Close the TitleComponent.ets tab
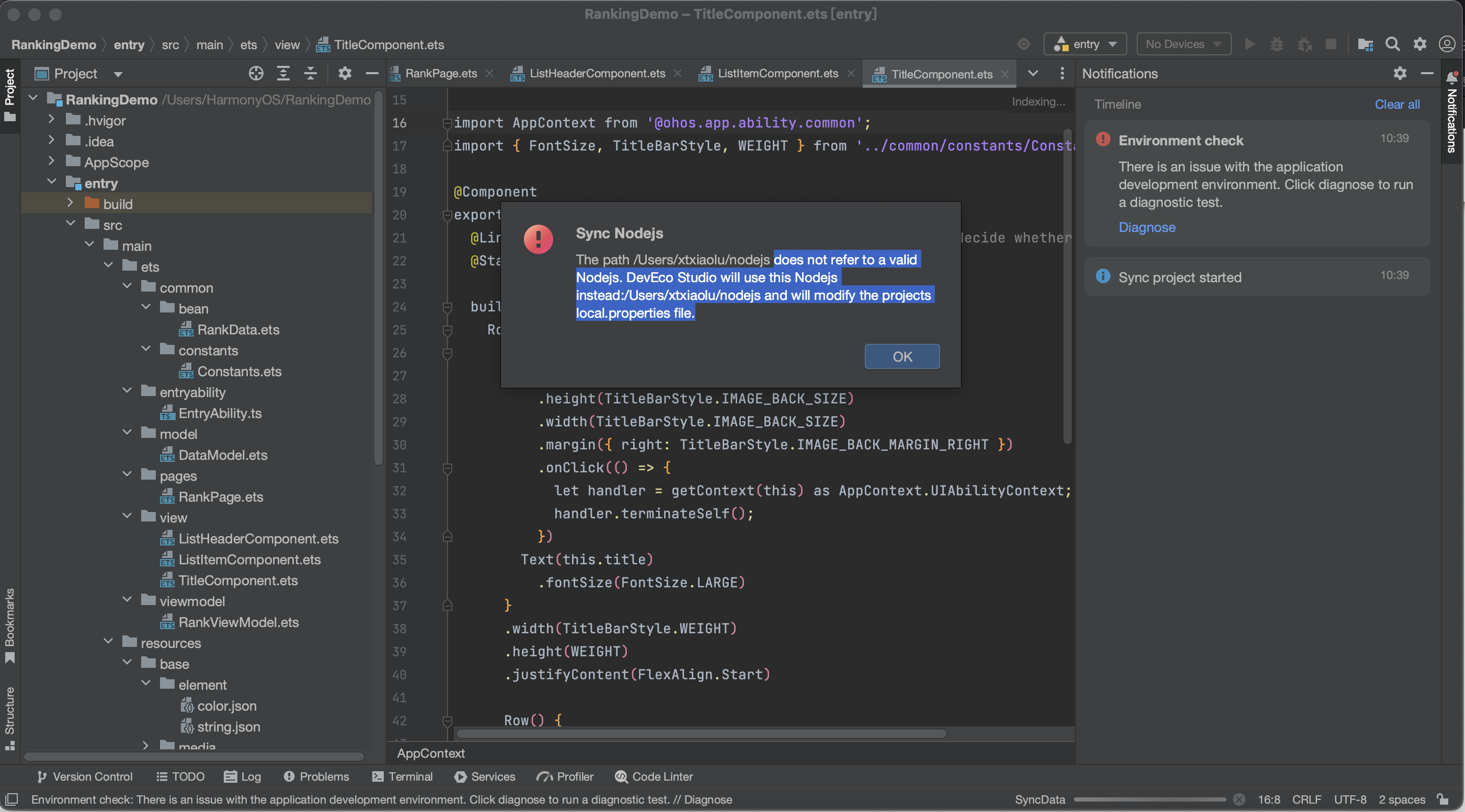This screenshot has width=1465, height=812. click(x=1005, y=74)
